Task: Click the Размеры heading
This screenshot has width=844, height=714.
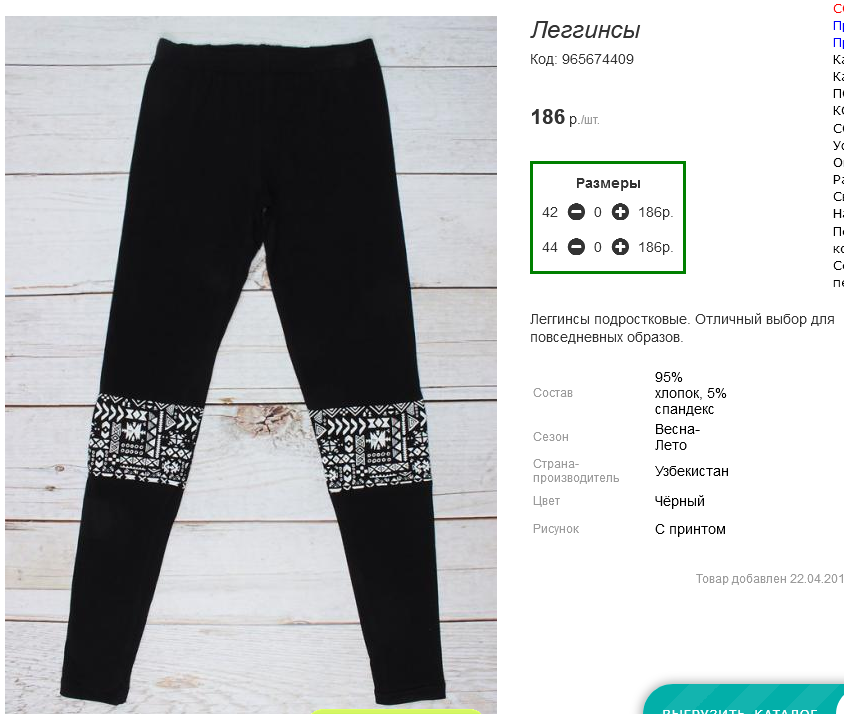Action: 608,183
